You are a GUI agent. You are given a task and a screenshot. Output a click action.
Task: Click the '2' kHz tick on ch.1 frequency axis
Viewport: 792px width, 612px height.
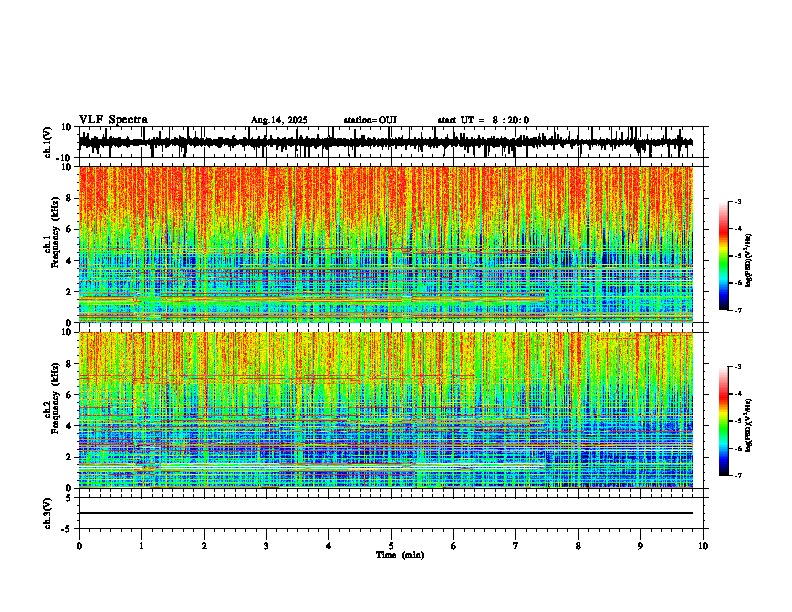[x=69, y=291]
